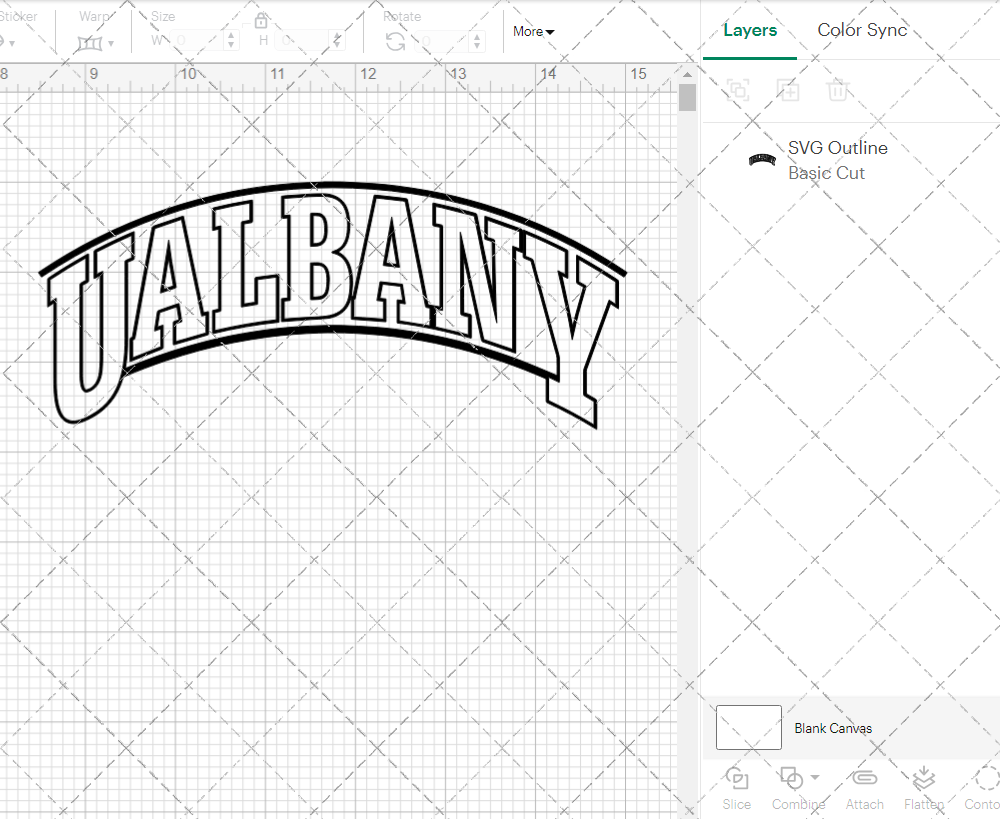Click the Blank Canvas label
This screenshot has height=819, width=1000.
pos(834,728)
